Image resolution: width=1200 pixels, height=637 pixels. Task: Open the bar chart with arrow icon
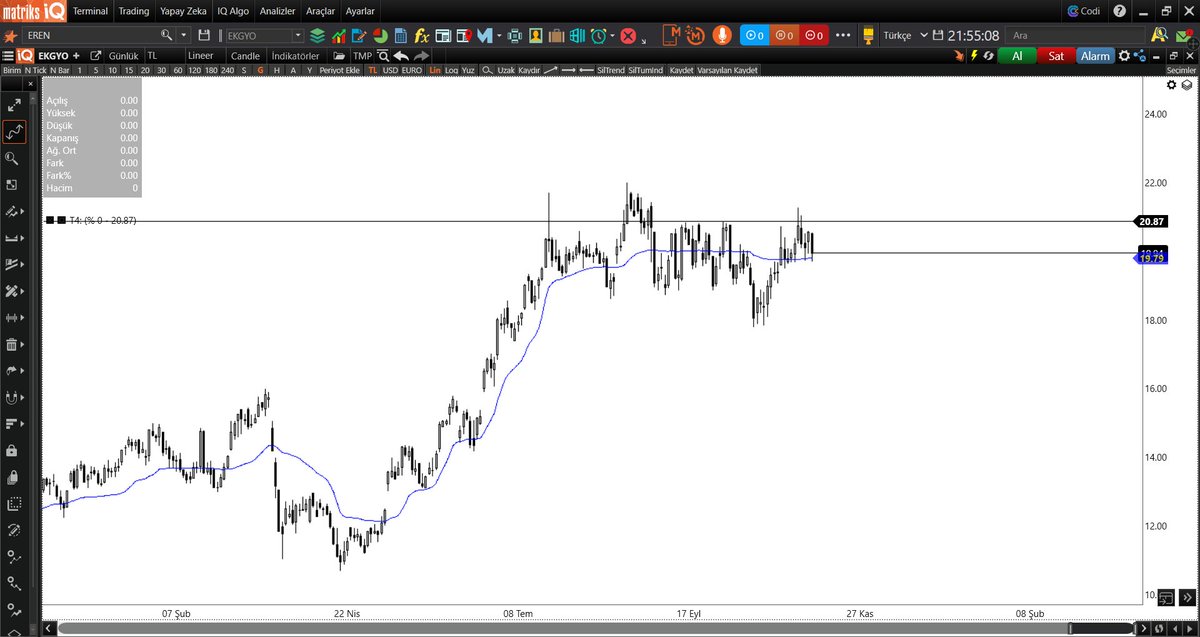(339, 35)
